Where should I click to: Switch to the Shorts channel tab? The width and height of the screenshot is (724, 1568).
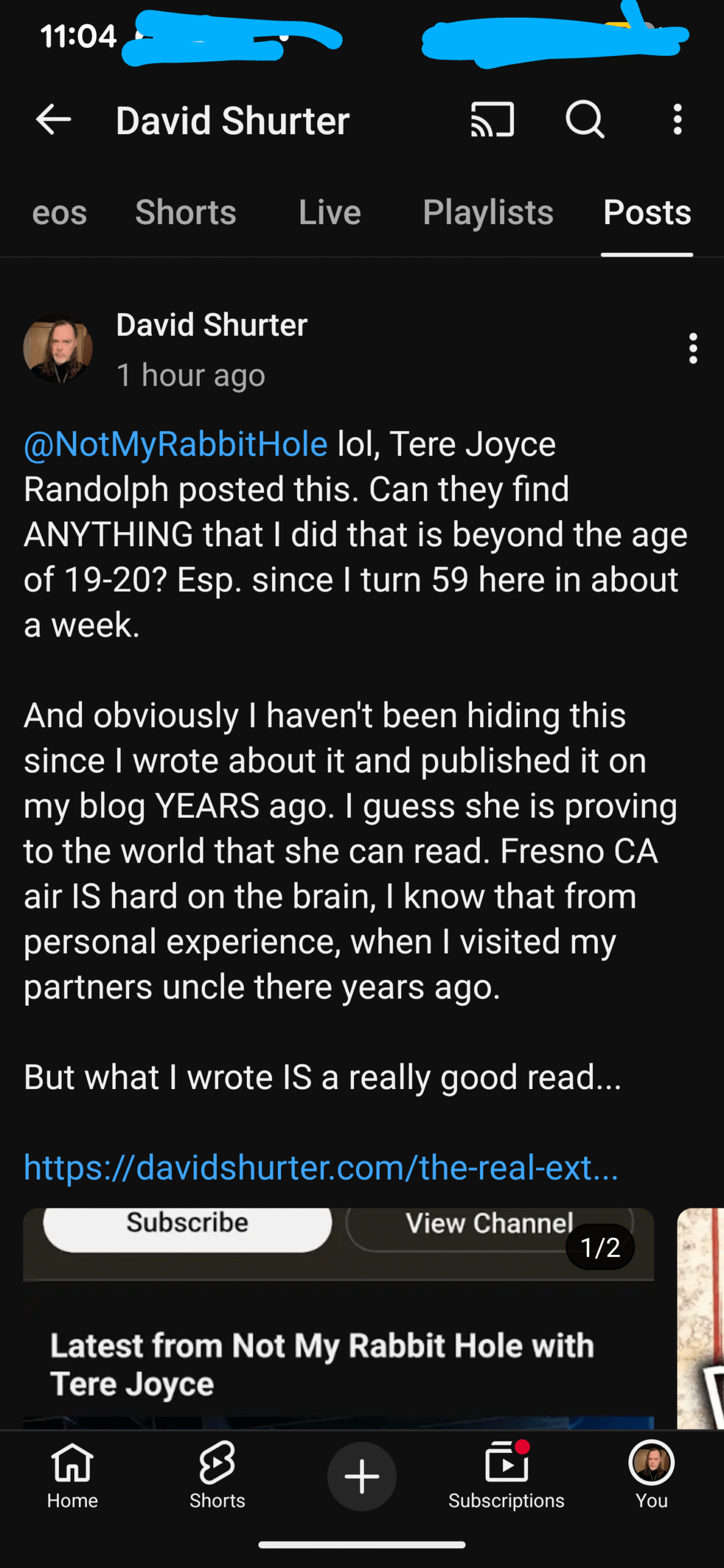point(186,213)
